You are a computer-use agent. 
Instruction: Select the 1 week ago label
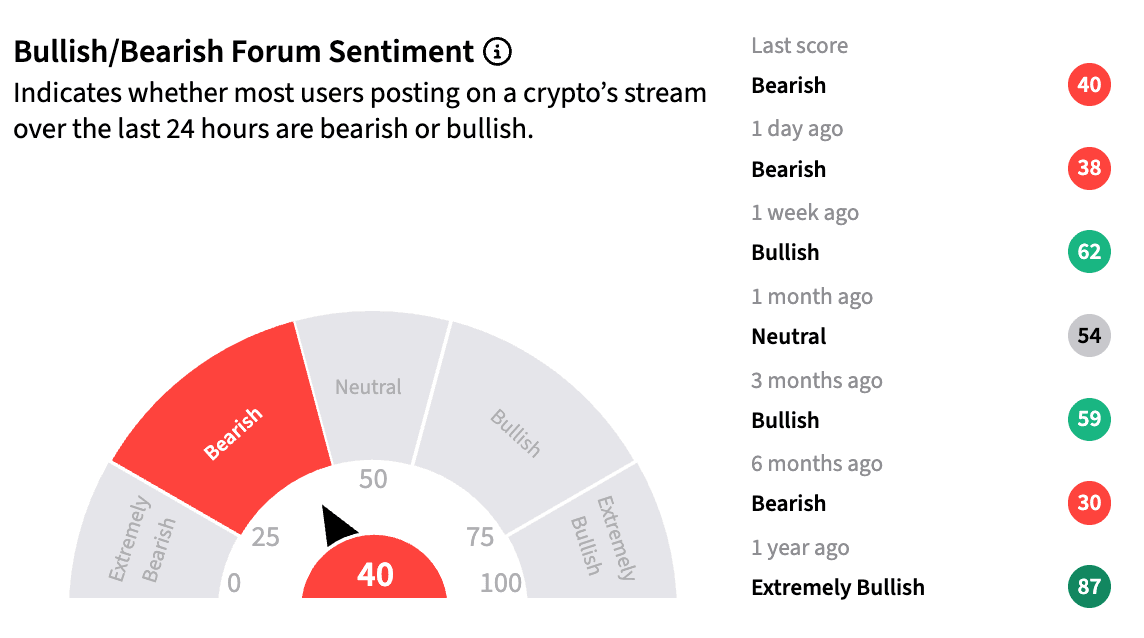click(x=805, y=212)
